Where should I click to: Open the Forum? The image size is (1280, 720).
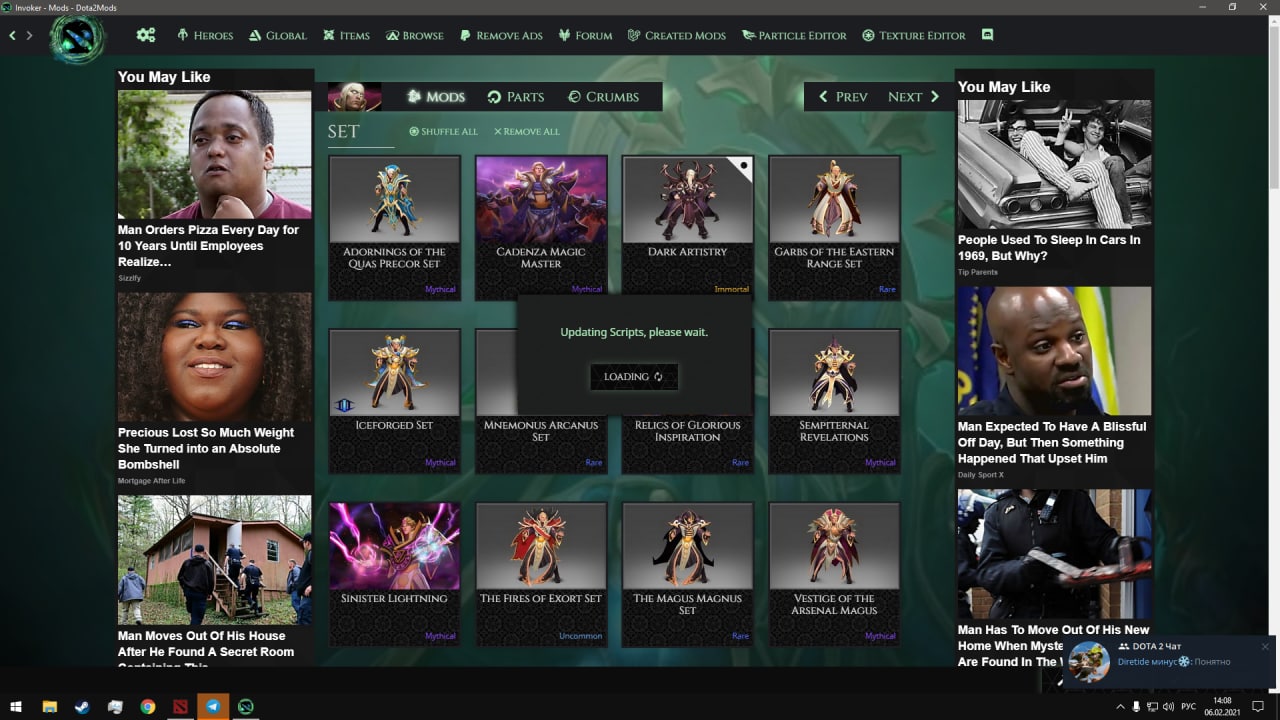point(585,35)
